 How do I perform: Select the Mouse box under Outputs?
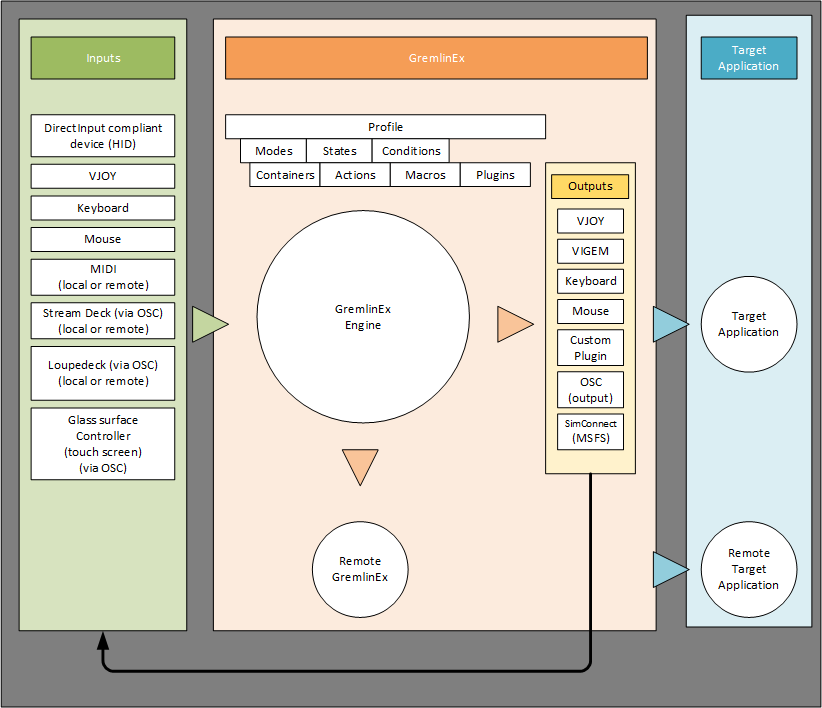(x=590, y=312)
